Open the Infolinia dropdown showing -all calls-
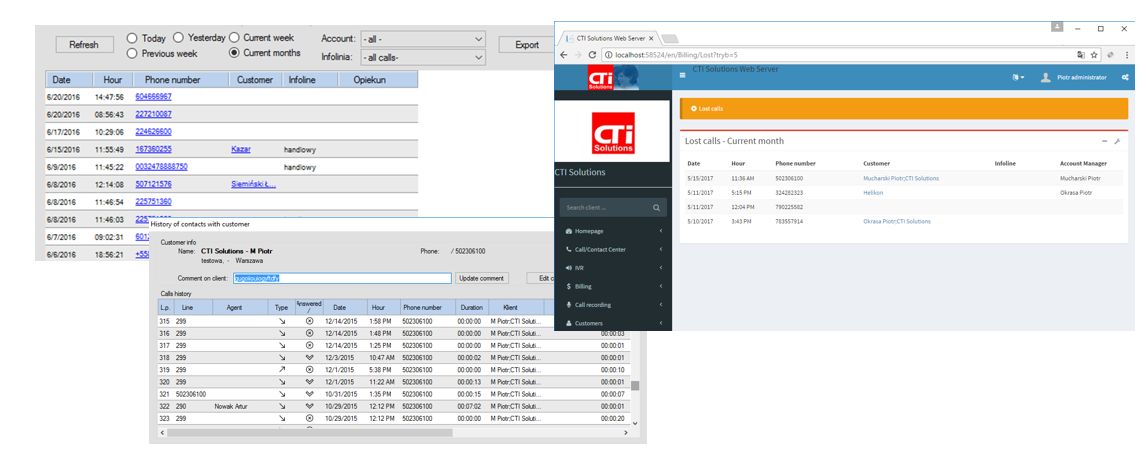The height and width of the screenshot is (453, 1148). (422, 57)
